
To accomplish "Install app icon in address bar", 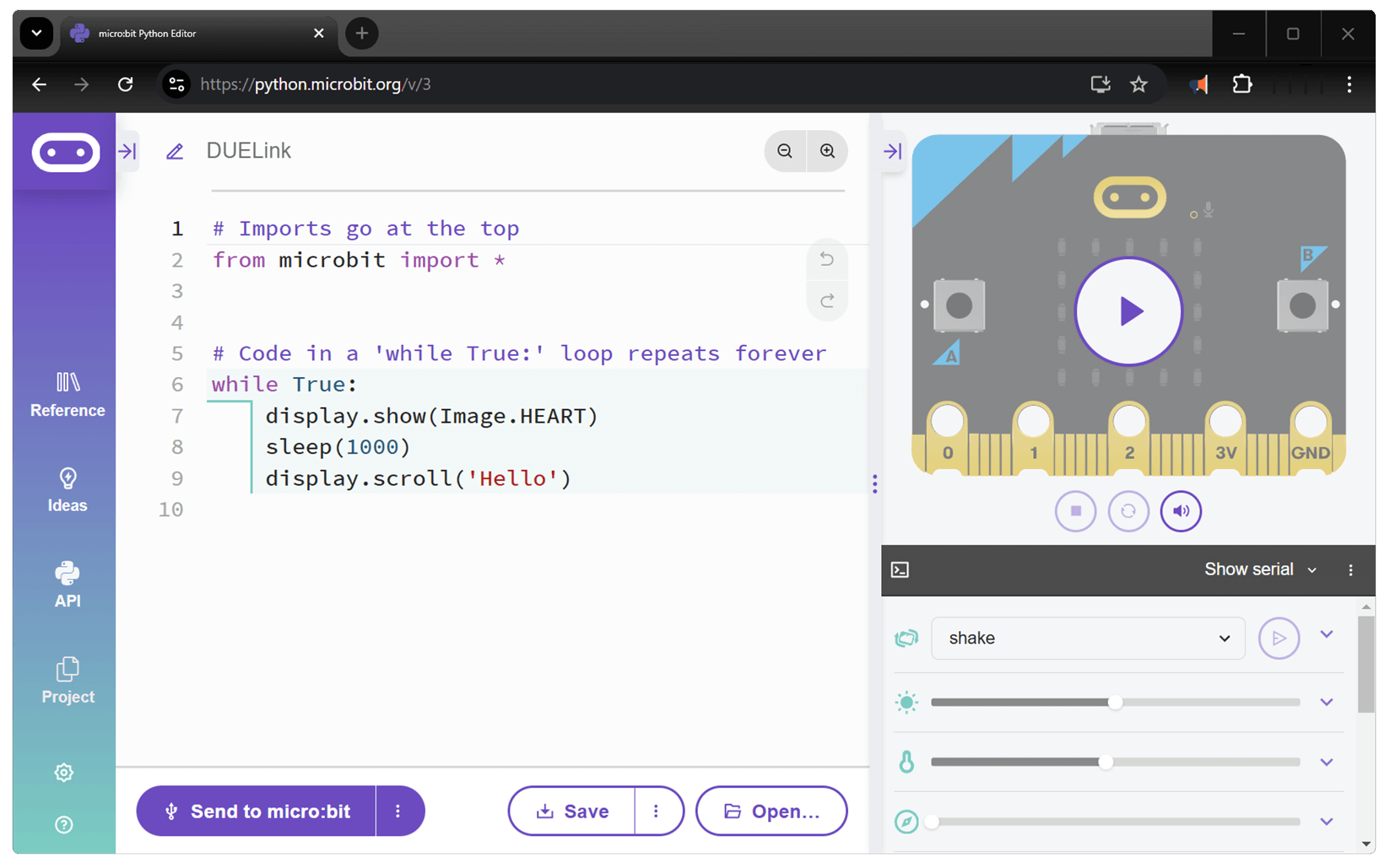I will click(1100, 84).
